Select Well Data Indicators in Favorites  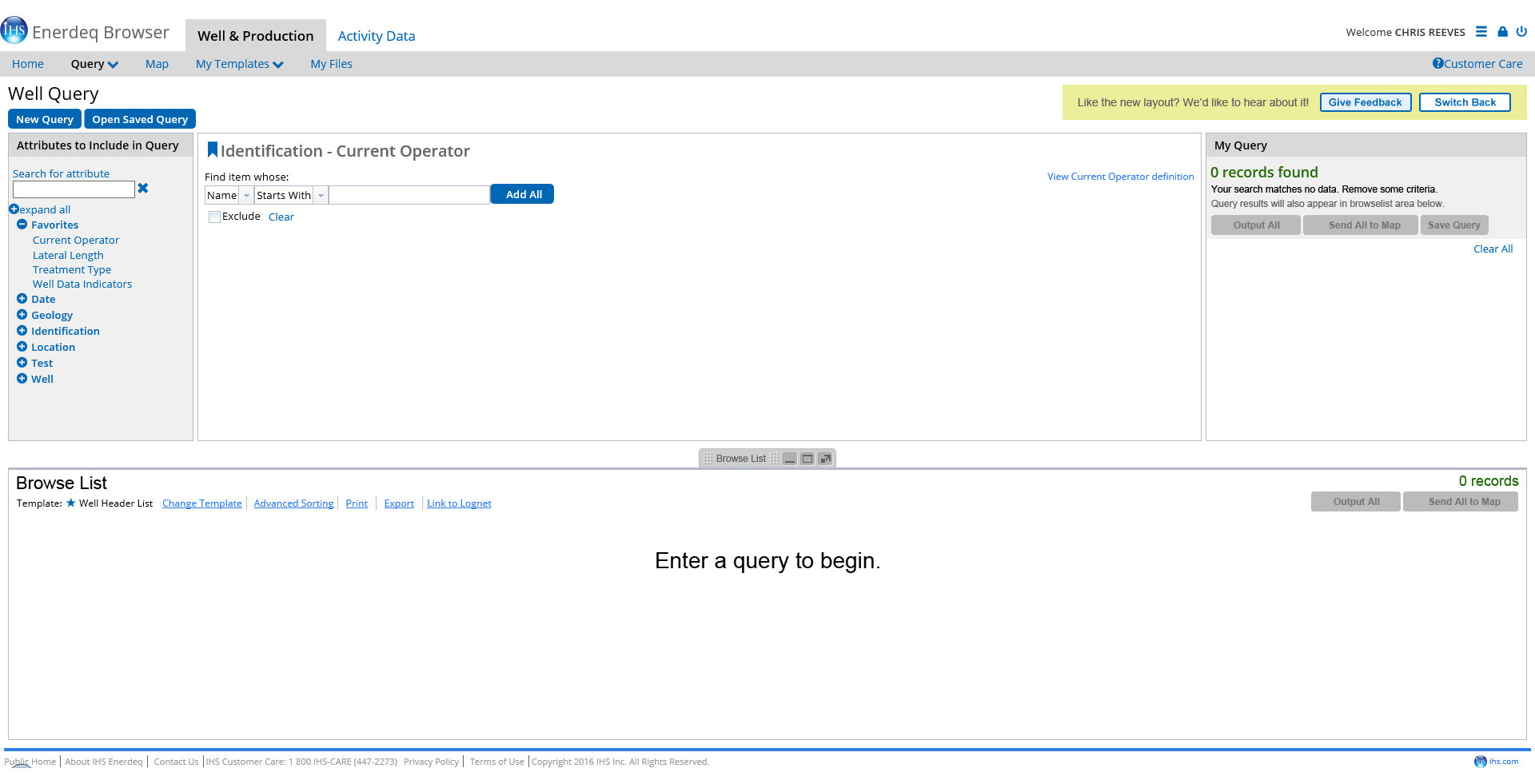coord(82,284)
